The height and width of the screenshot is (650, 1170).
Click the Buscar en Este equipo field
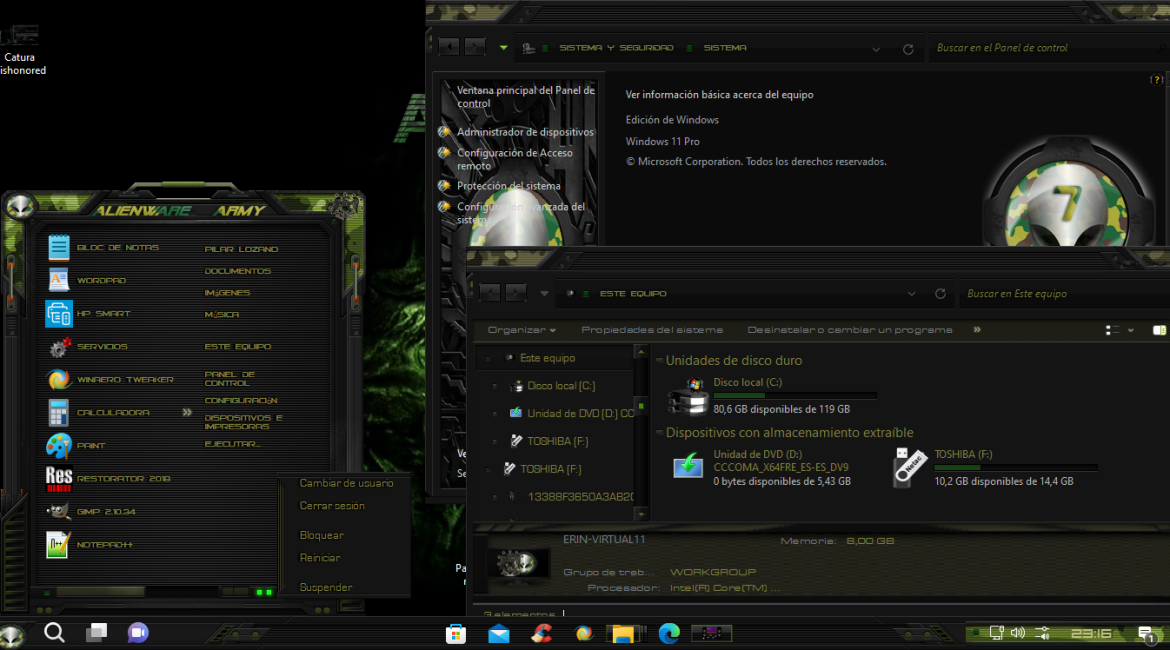point(1060,294)
